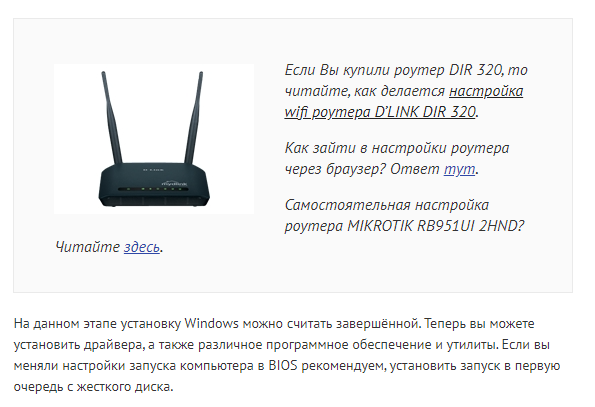Click the 'через браузер? Ответ' text
The width and height of the screenshot is (595, 407).
pos(362,169)
